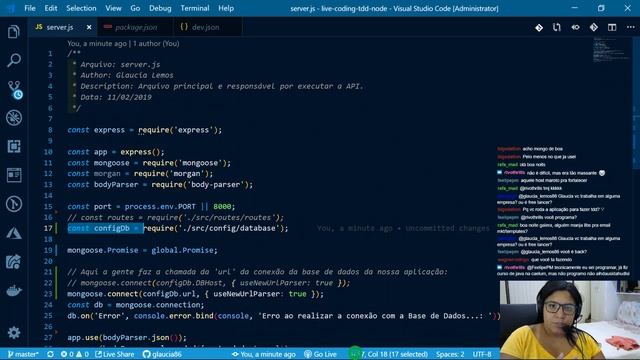Click the second diamond icon before split editor

[x=593, y=27]
